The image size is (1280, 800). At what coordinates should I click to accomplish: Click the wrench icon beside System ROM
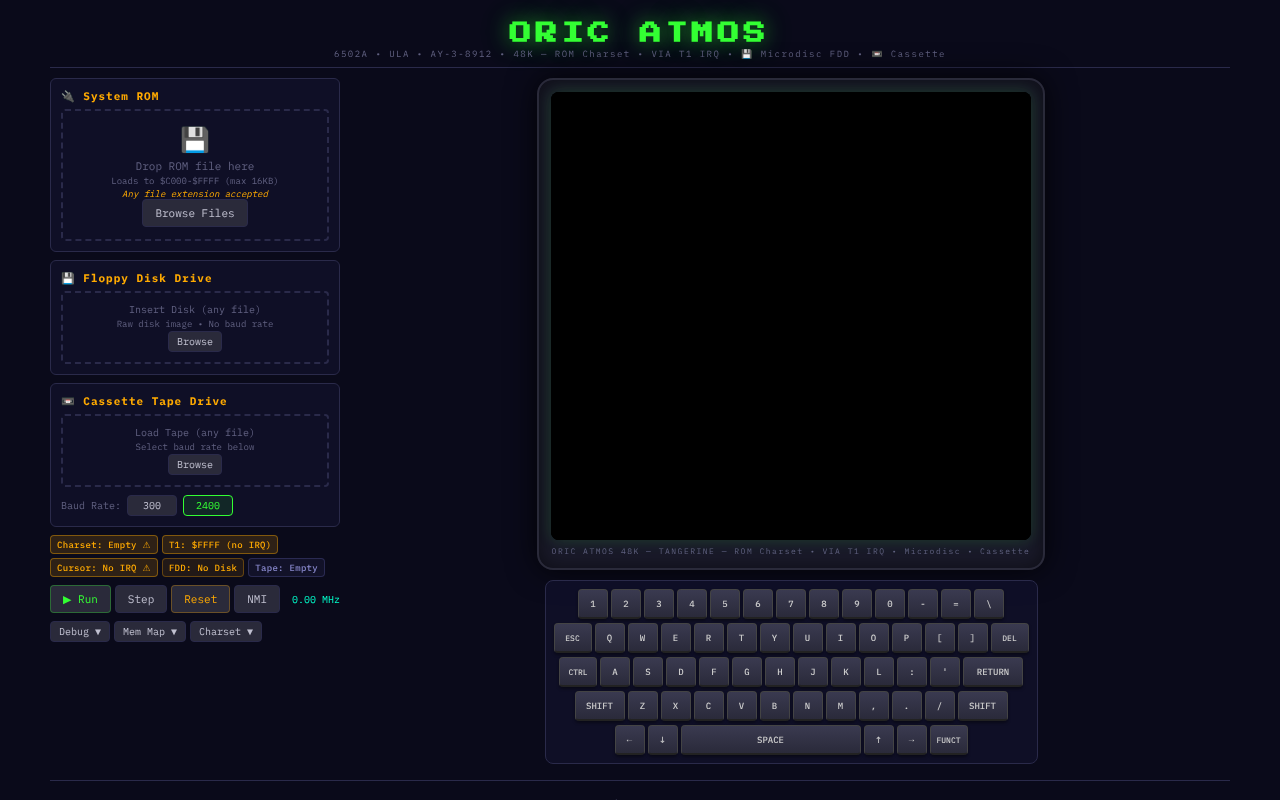[67, 95]
